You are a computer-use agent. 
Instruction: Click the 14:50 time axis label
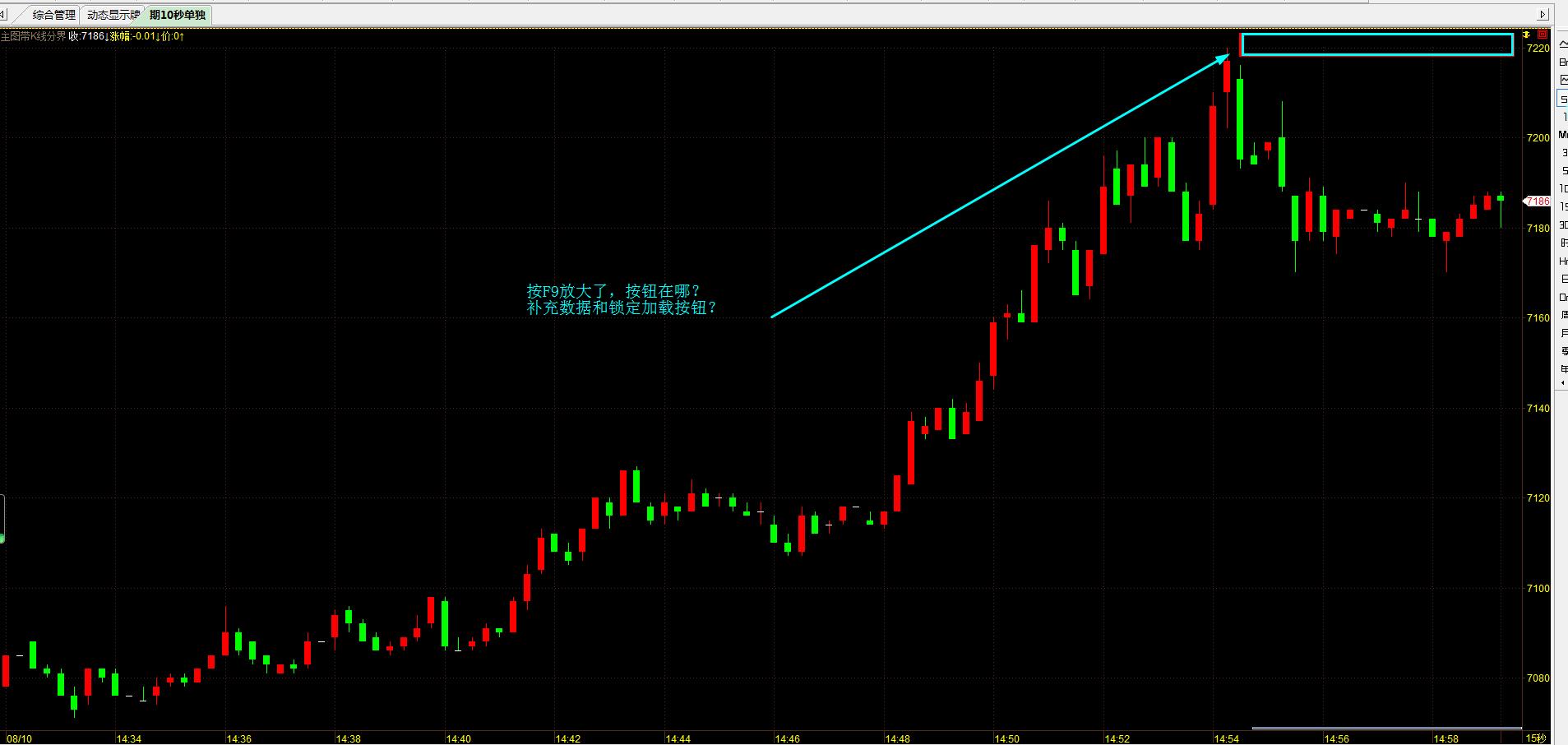click(x=1007, y=739)
